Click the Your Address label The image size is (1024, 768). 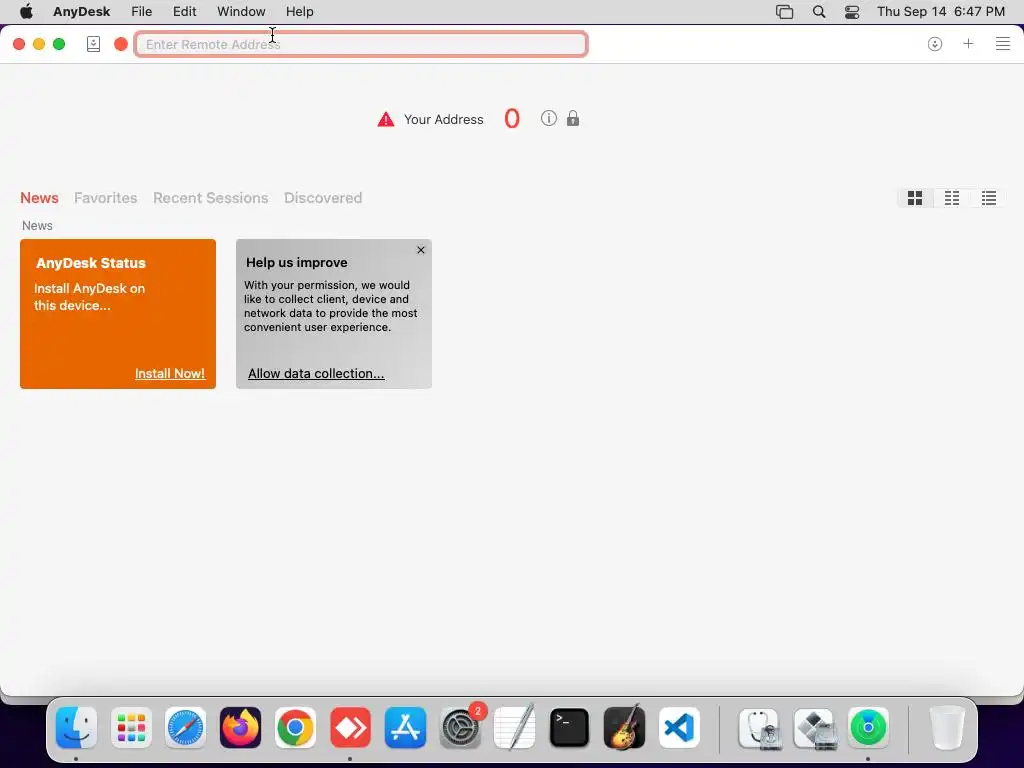(x=443, y=120)
